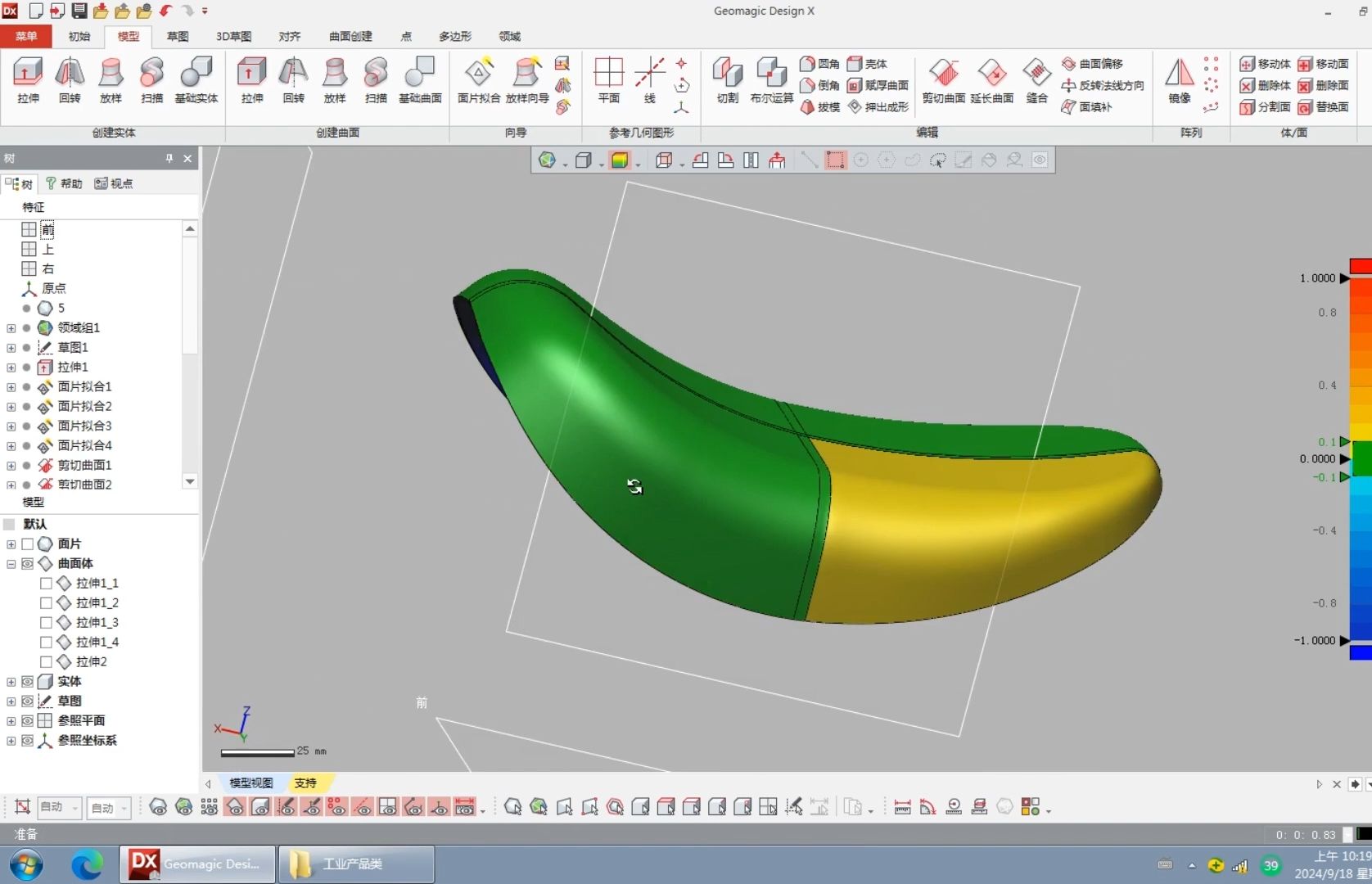Switch to the 模型视图 view tab

coord(250,783)
